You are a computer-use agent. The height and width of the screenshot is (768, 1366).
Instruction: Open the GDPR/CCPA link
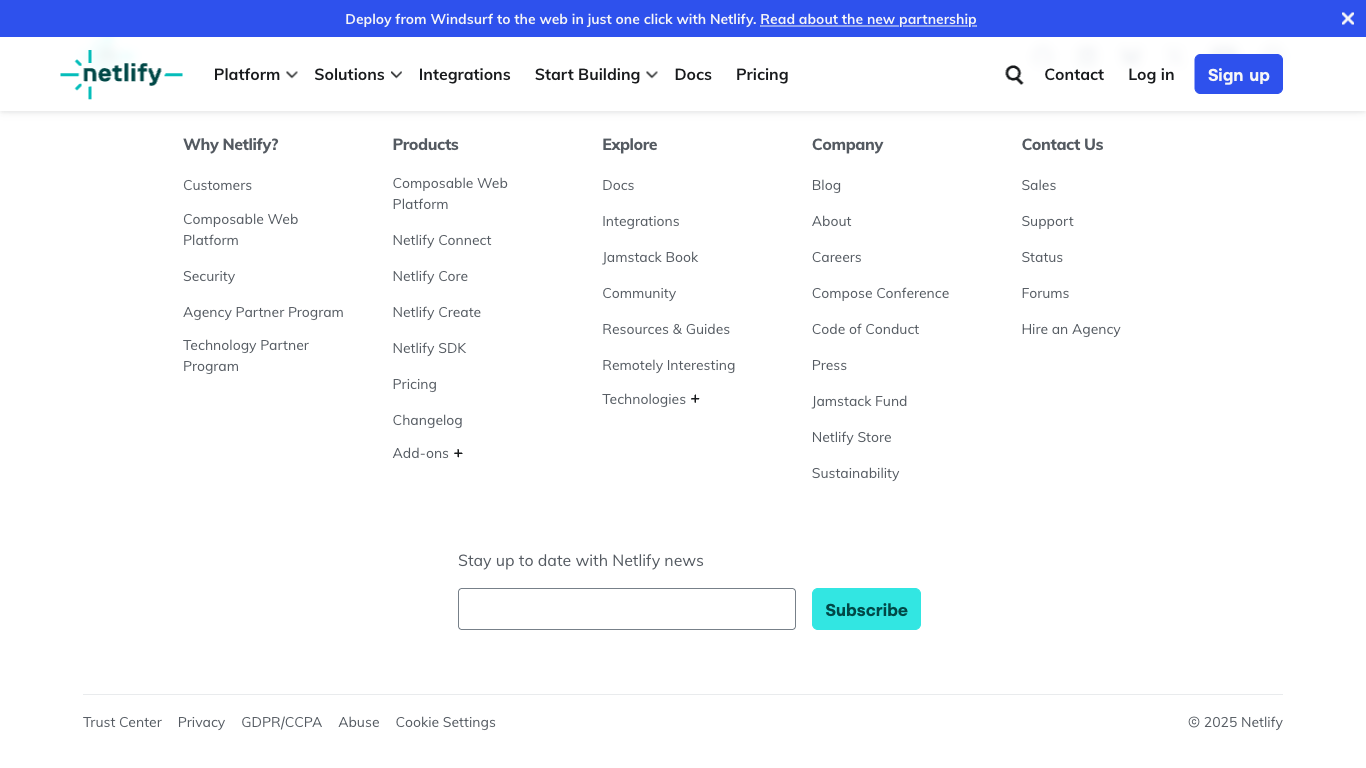(x=281, y=722)
